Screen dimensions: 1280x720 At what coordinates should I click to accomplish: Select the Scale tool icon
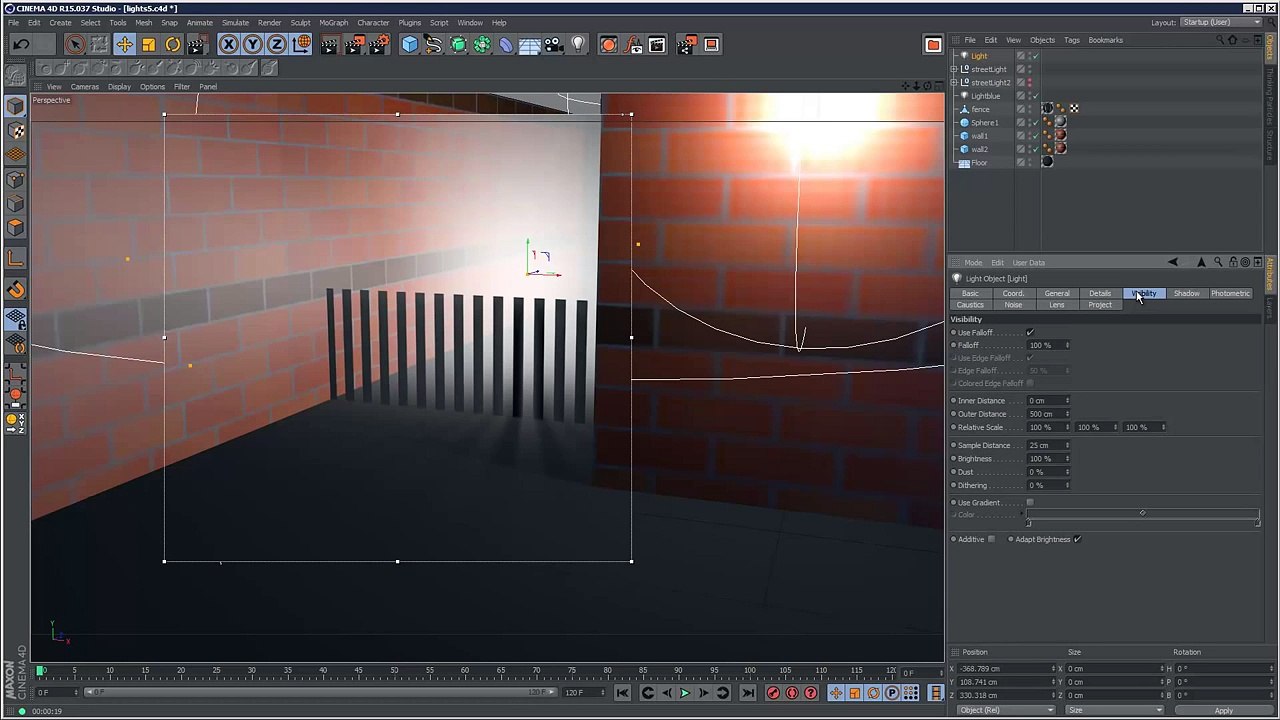click(x=148, y=44)
